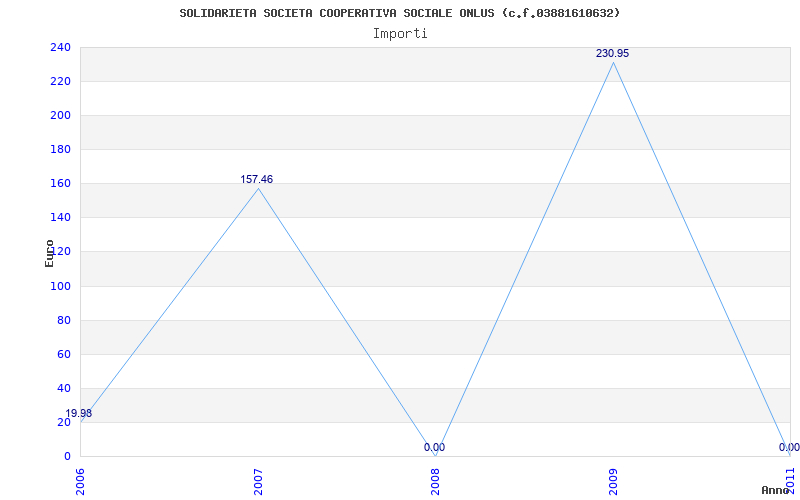Click the 0.00 label above 2008
800x500 pixels.
click(434, 447)
